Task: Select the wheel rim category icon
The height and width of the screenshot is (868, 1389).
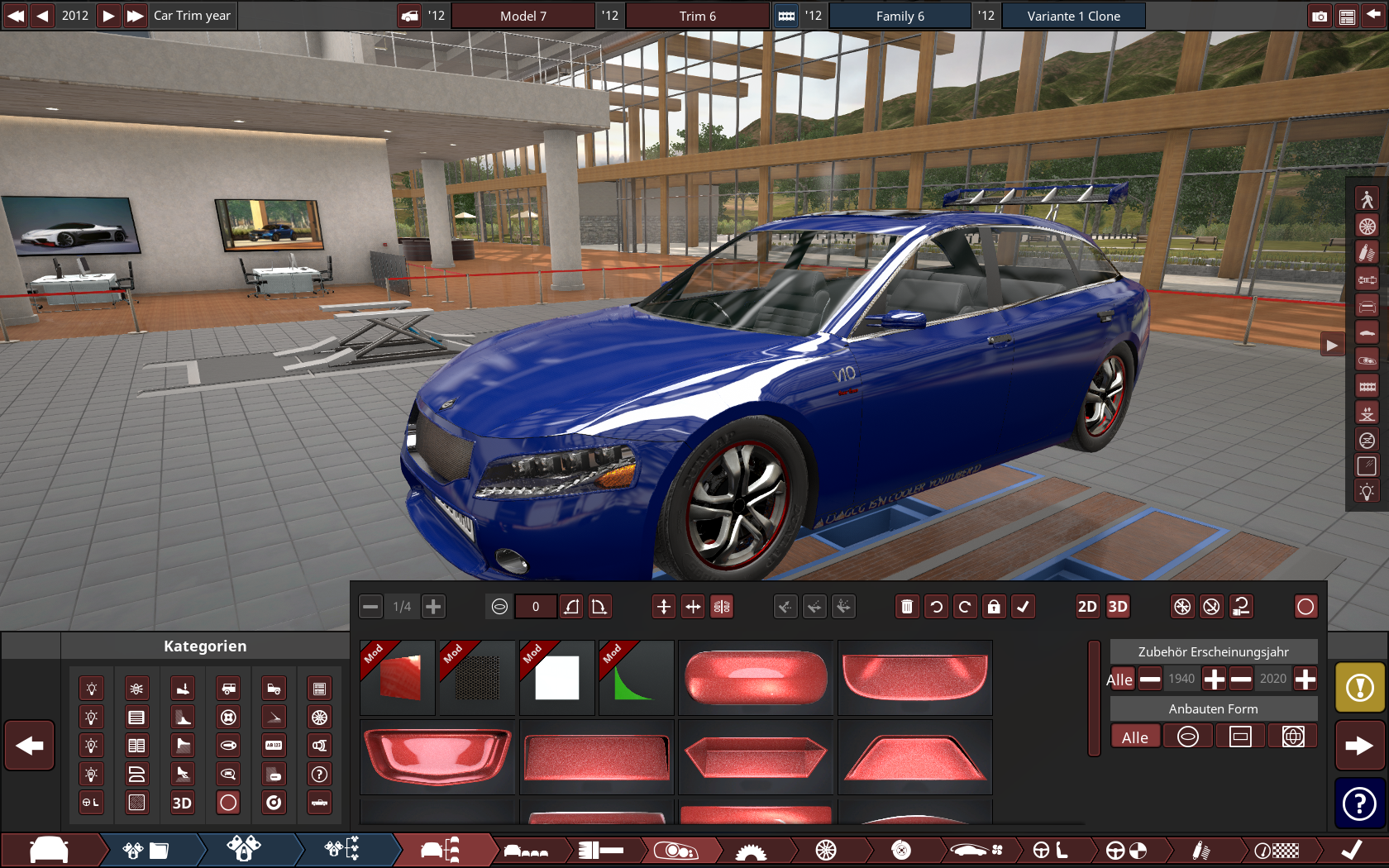Action: [320, 717]
